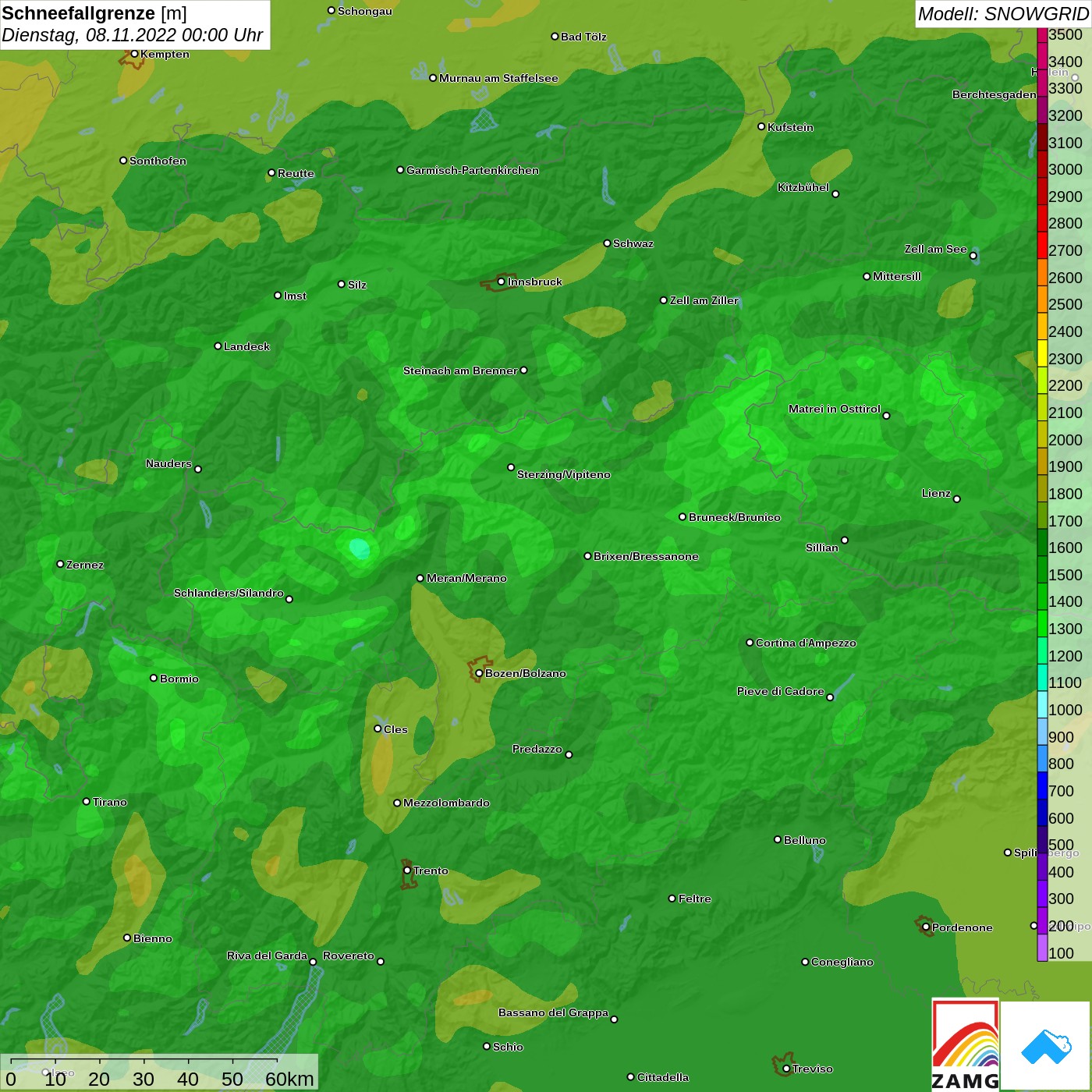
Task: Click the 1000 m cyan legend swatch
Action: coord(1042,704)
